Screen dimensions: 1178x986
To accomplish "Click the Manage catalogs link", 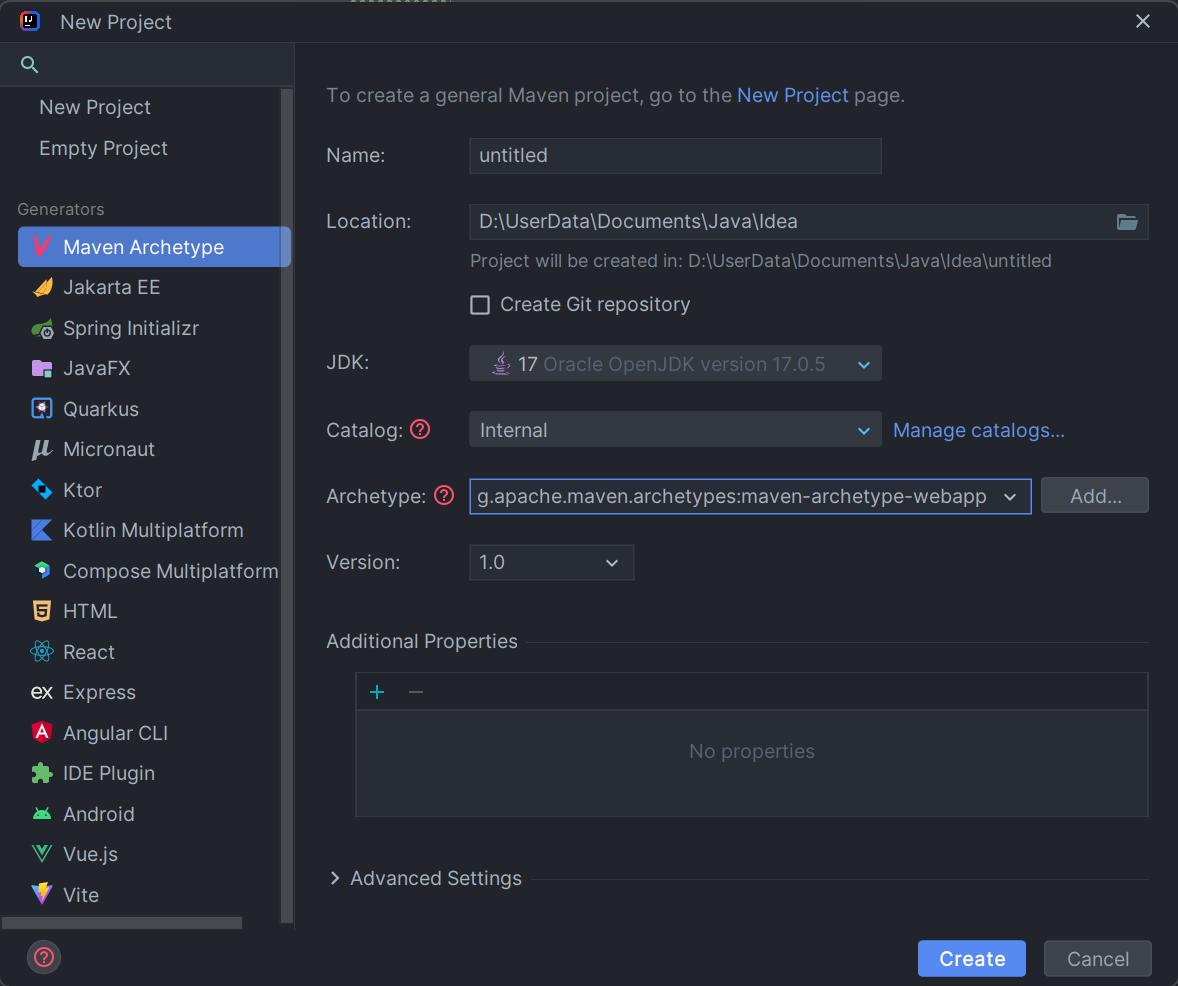I will [x=978, y=431].
